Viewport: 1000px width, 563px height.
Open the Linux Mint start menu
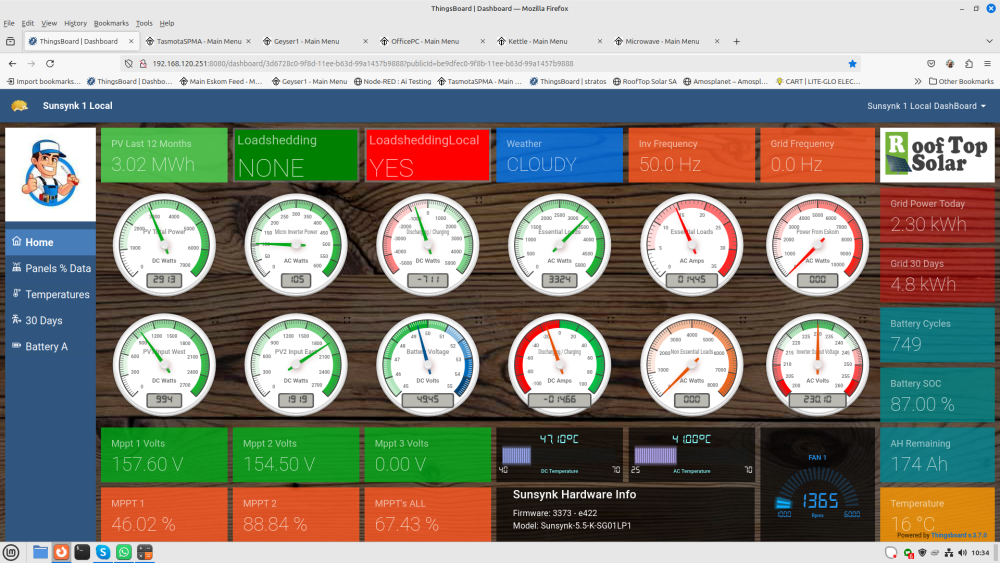click(11, 552)
